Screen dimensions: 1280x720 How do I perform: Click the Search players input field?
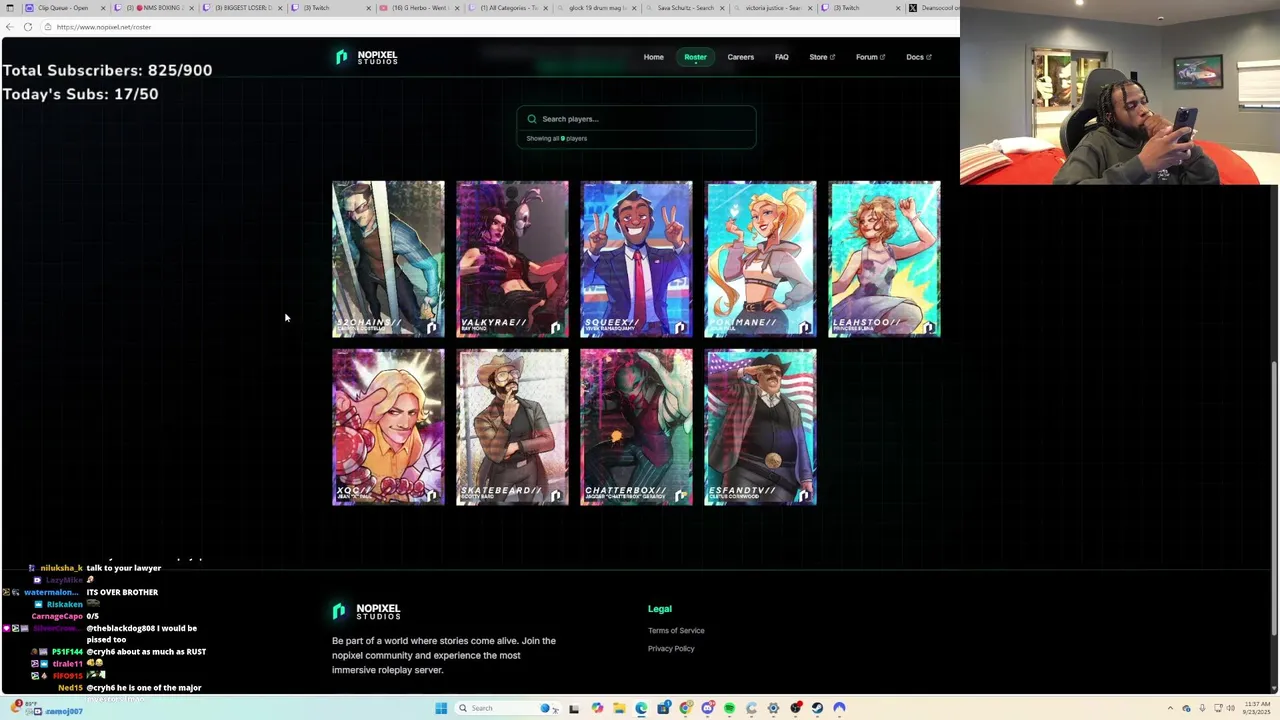pyautogui.click(x=636, y=119)
